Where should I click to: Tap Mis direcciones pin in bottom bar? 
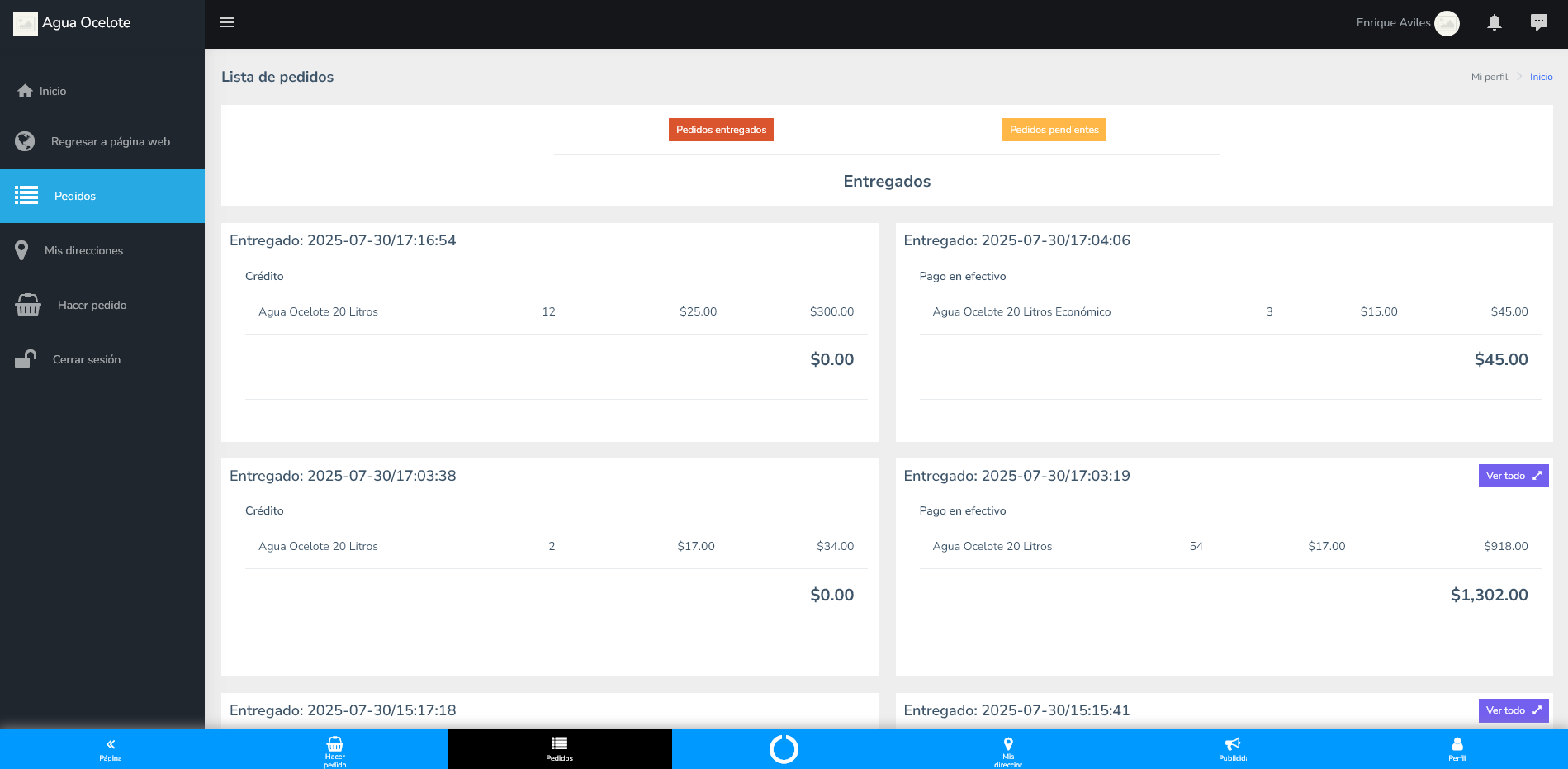(x=1008, y=748)
